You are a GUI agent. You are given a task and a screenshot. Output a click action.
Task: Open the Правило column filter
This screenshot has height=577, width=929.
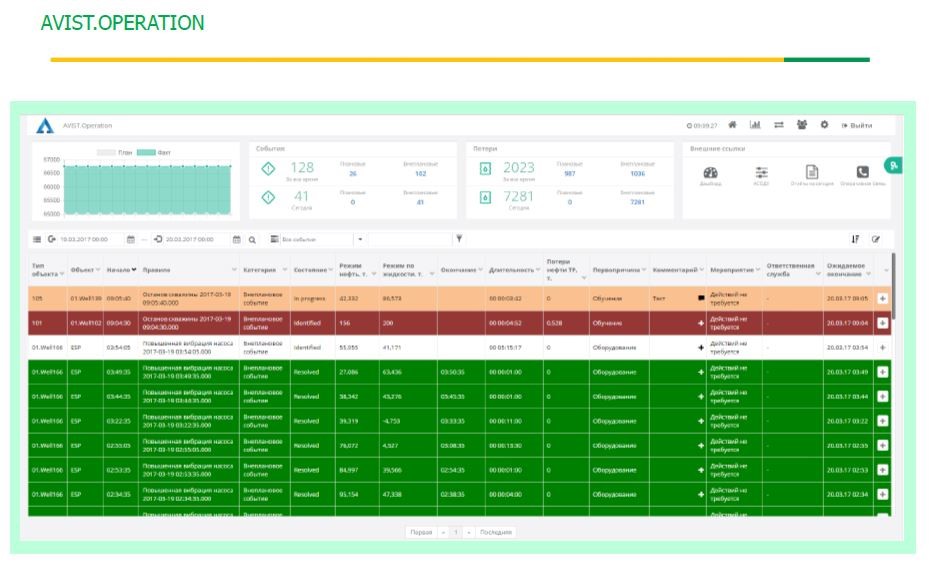pos(234,270)
